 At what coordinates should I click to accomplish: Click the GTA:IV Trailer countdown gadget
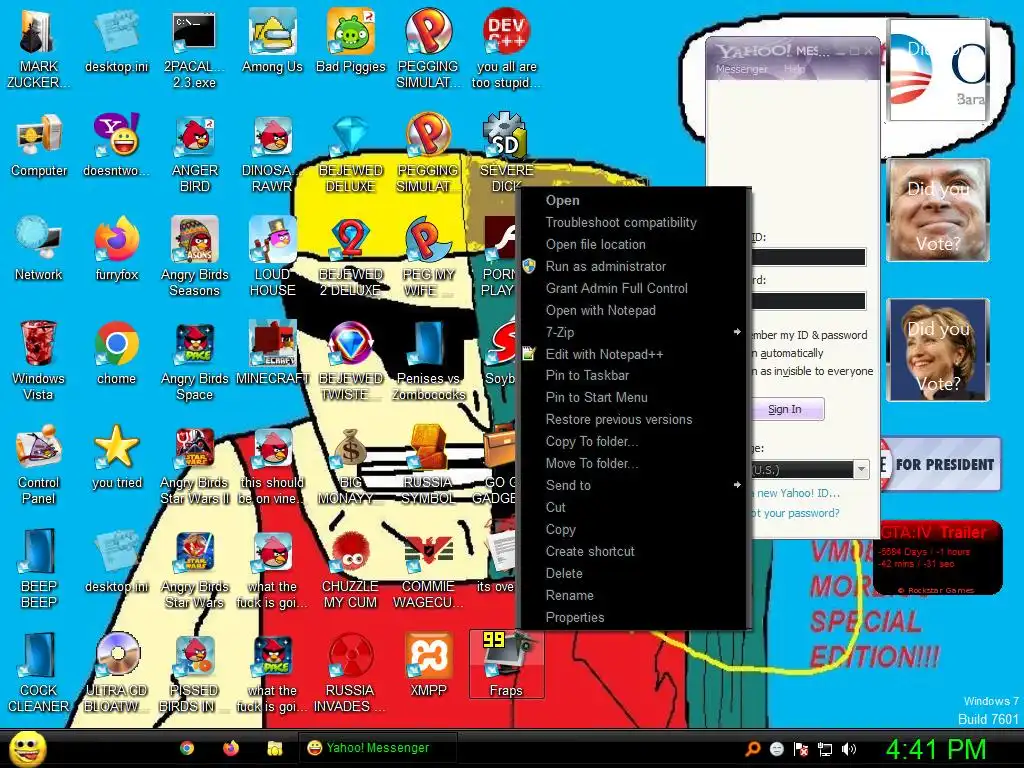coord(938,557)
